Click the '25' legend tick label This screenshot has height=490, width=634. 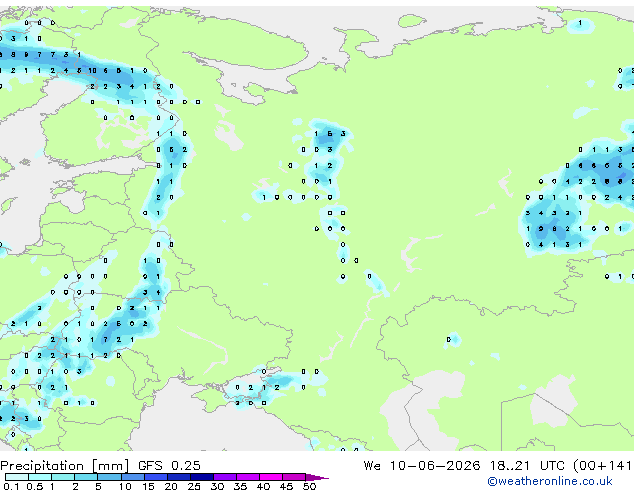click(194, 486)
